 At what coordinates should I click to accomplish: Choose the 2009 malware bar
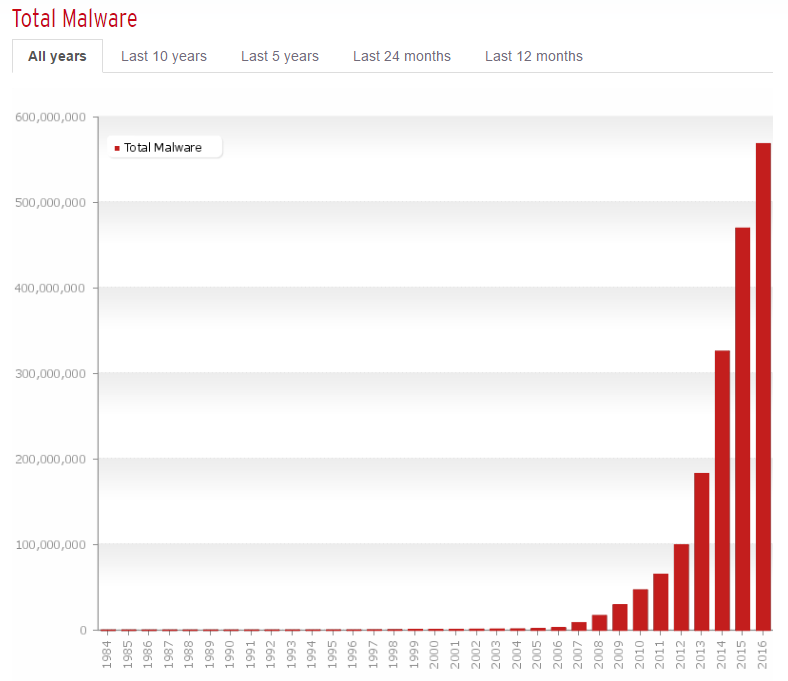(619, 617)
